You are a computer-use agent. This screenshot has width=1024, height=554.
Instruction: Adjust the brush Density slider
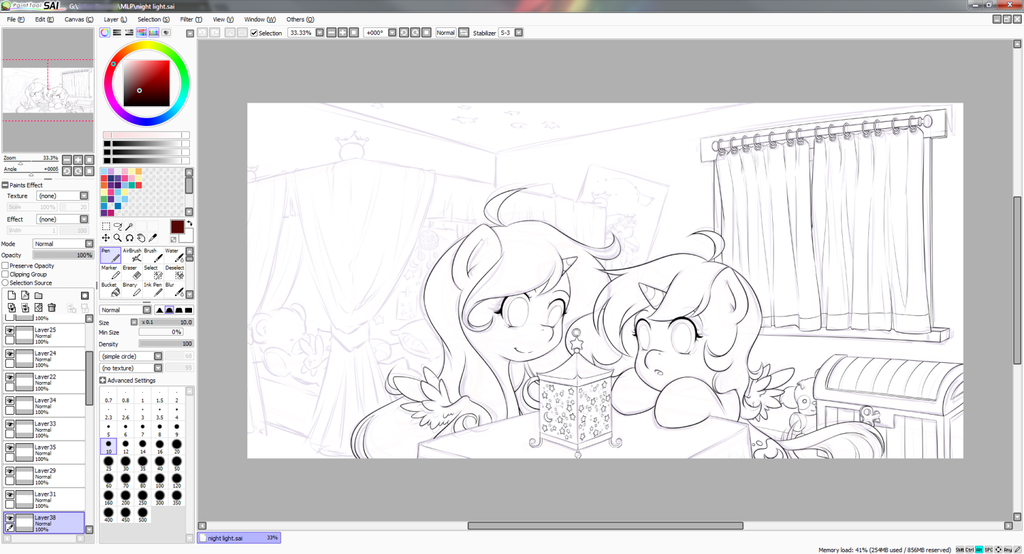pyautogui.click(x=166, y=344)
